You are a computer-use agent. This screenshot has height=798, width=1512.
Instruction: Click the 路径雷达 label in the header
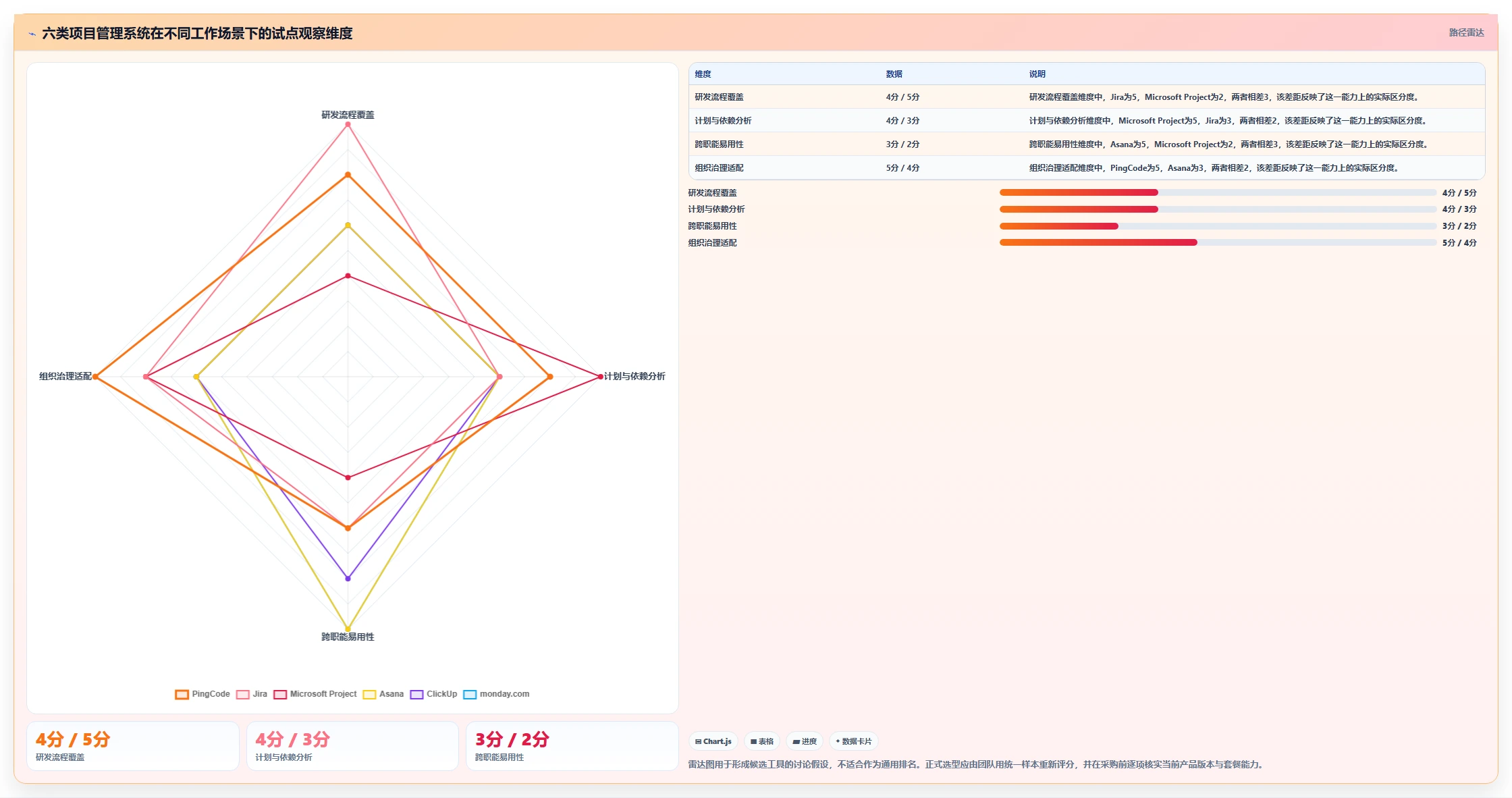pos(1466,32)
